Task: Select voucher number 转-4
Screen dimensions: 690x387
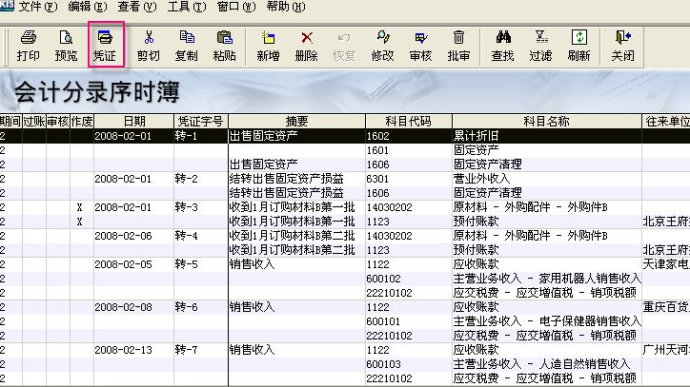Action: click(x=186, y=236)
